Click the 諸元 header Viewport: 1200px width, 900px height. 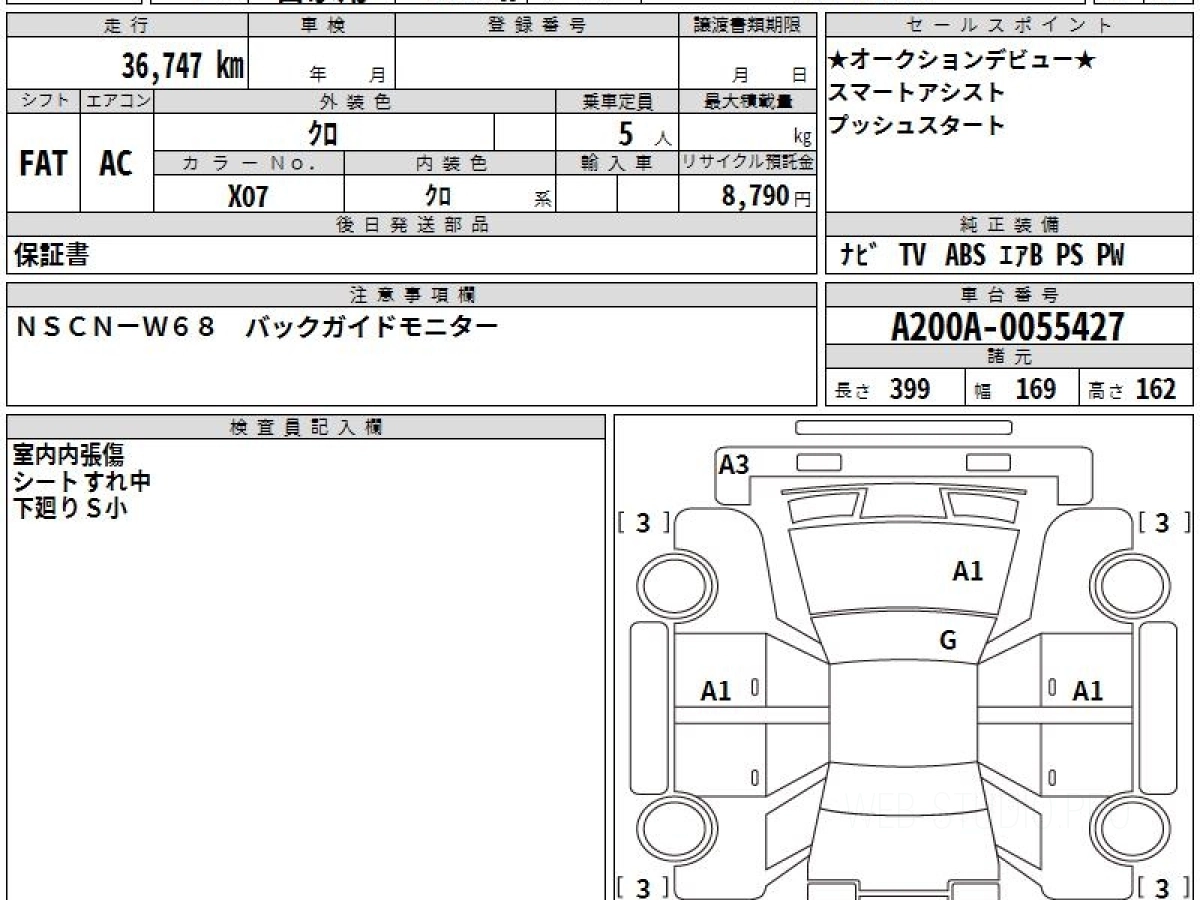click(x=1009, y=357)
